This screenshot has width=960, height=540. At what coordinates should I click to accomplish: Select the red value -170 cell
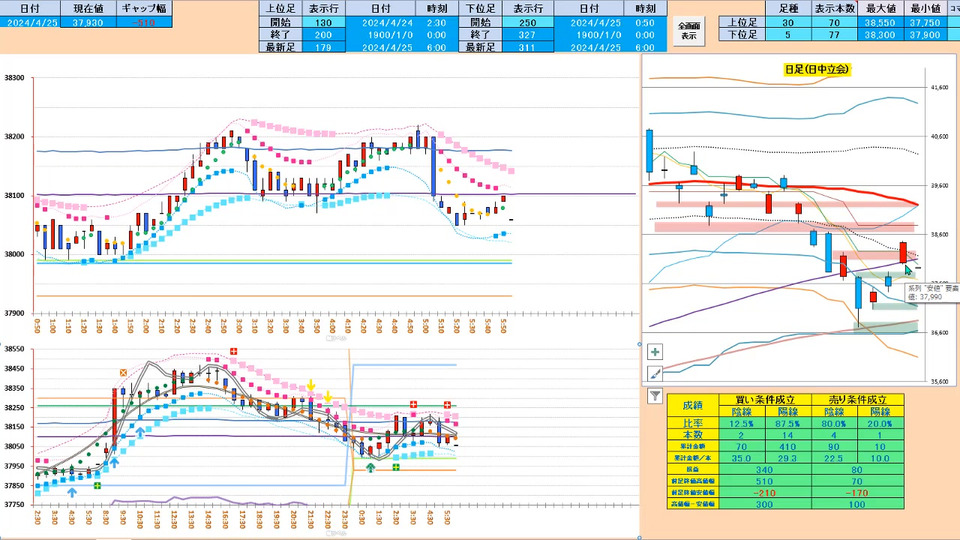pos(857,493)
